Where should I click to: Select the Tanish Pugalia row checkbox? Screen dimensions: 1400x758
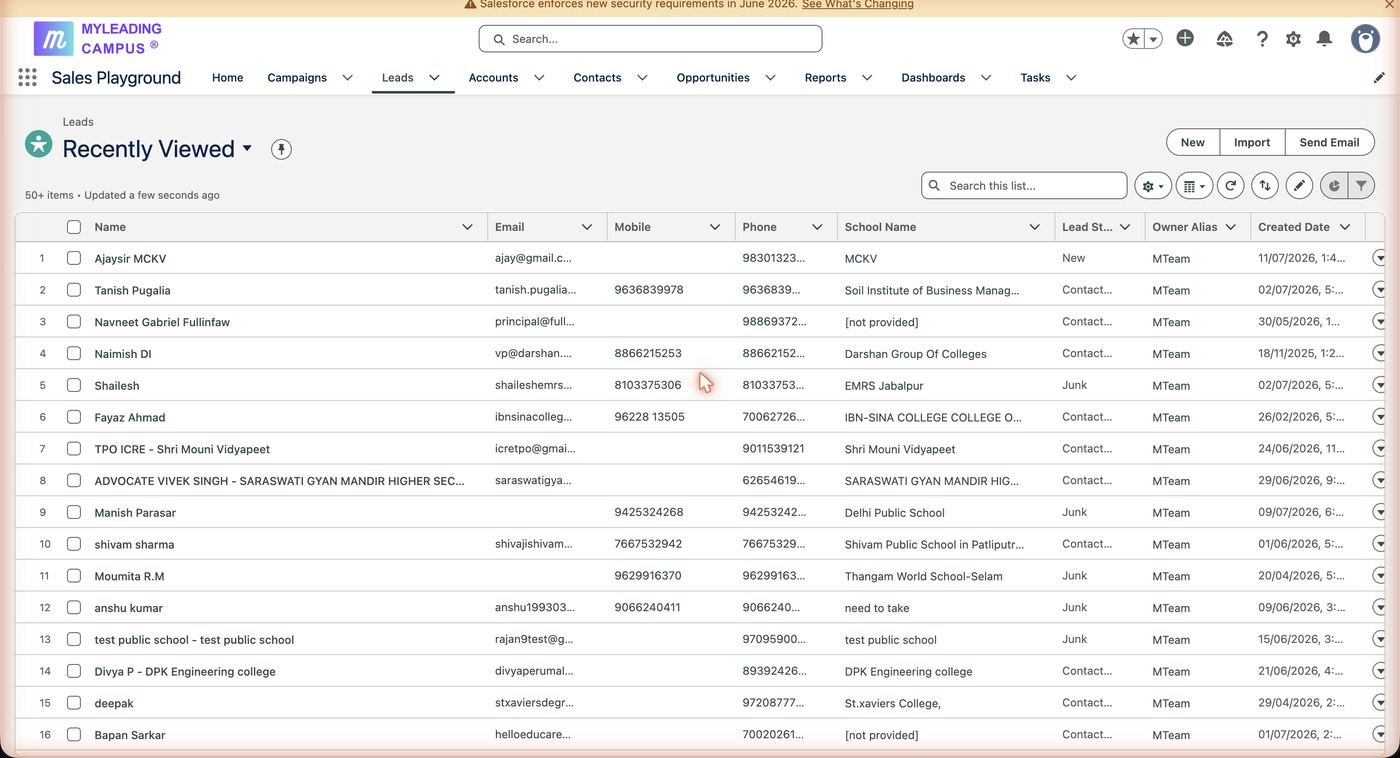[x=74, y=290]
